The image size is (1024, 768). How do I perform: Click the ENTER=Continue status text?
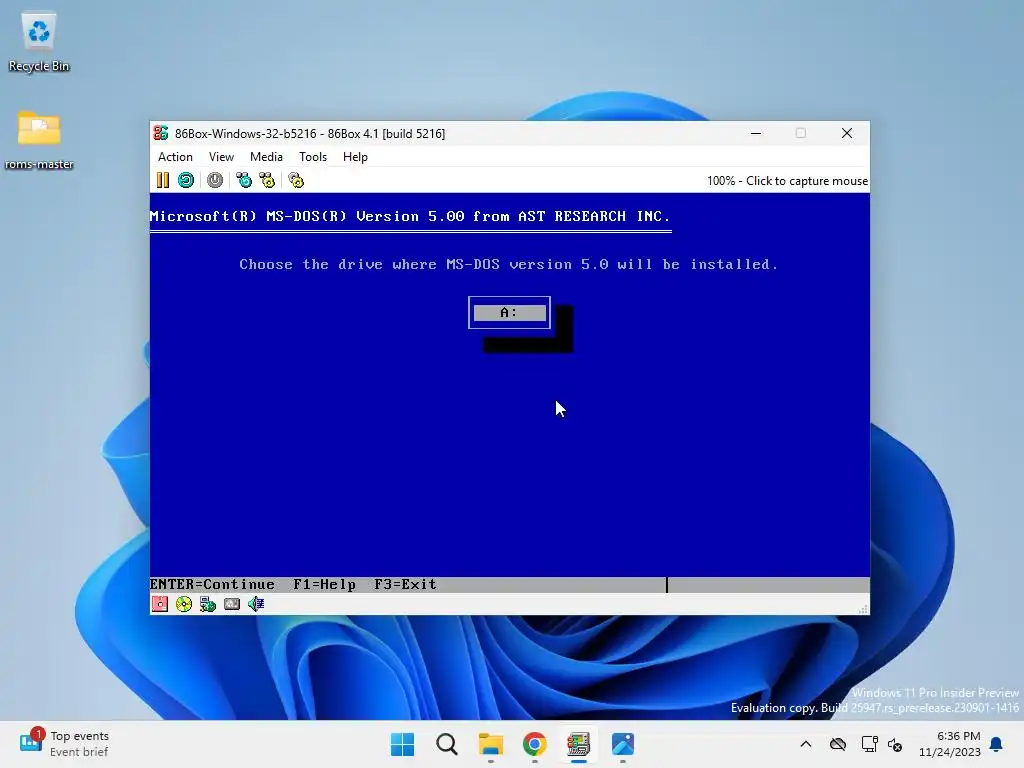[x=212, y=584]
